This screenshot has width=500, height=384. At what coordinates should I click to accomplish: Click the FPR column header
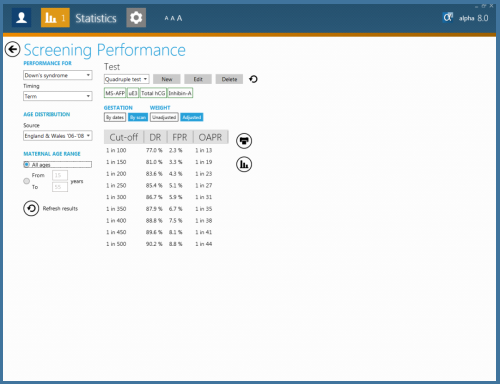click(x=180, y=137)
